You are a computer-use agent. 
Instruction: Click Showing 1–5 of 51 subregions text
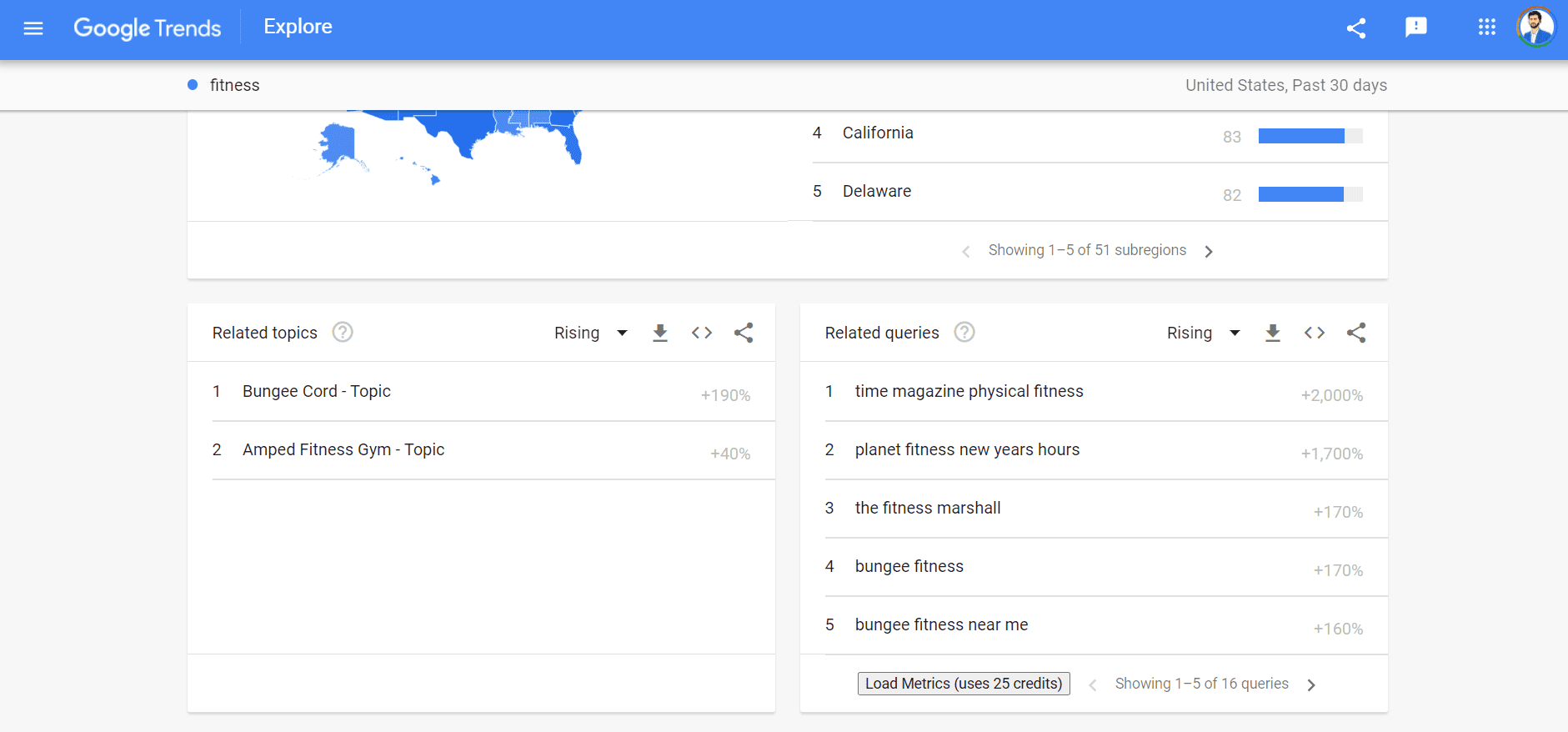click(x=1087, y=250)
